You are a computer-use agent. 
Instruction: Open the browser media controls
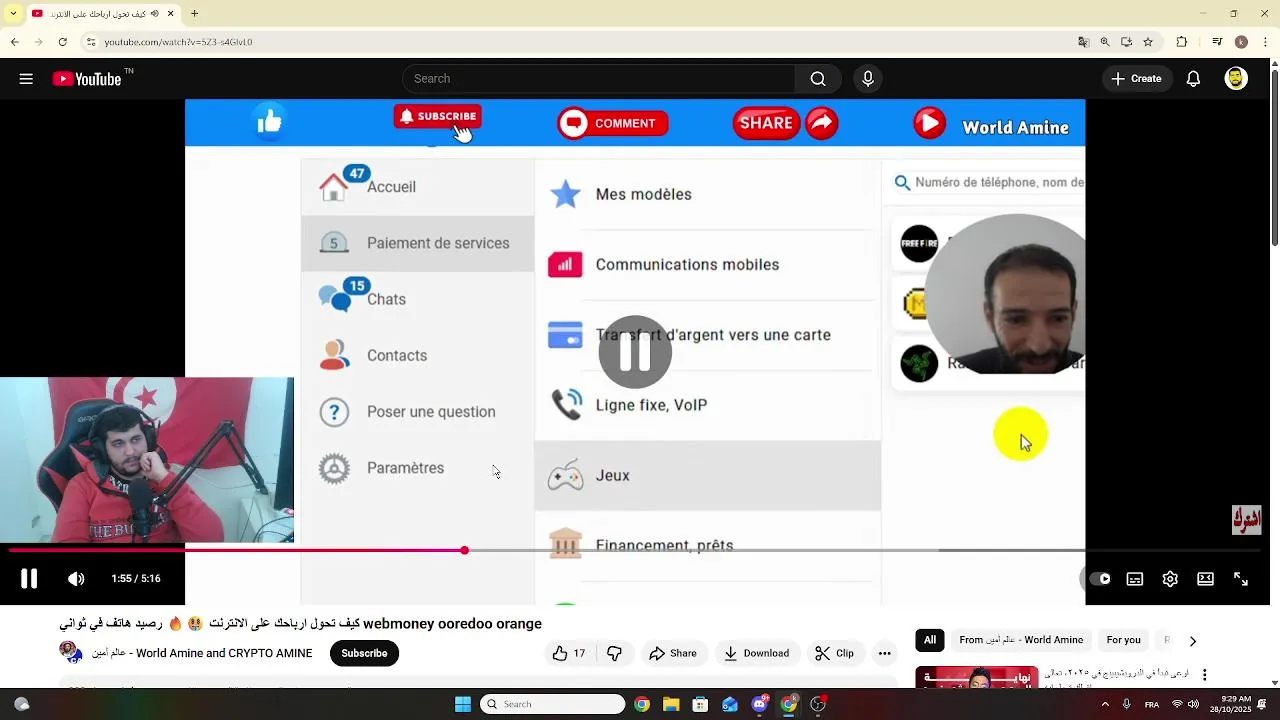tap(1217, 42)
